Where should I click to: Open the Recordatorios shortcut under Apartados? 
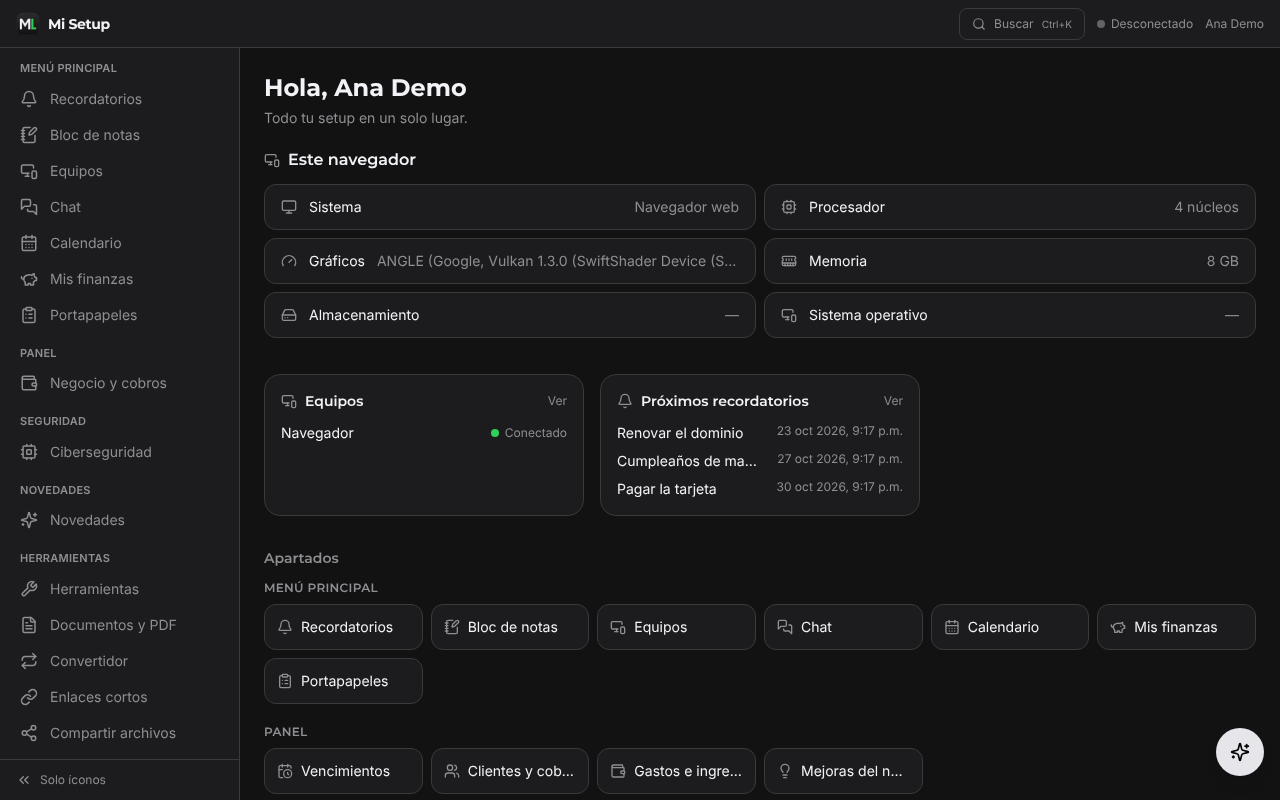(343, 627)
